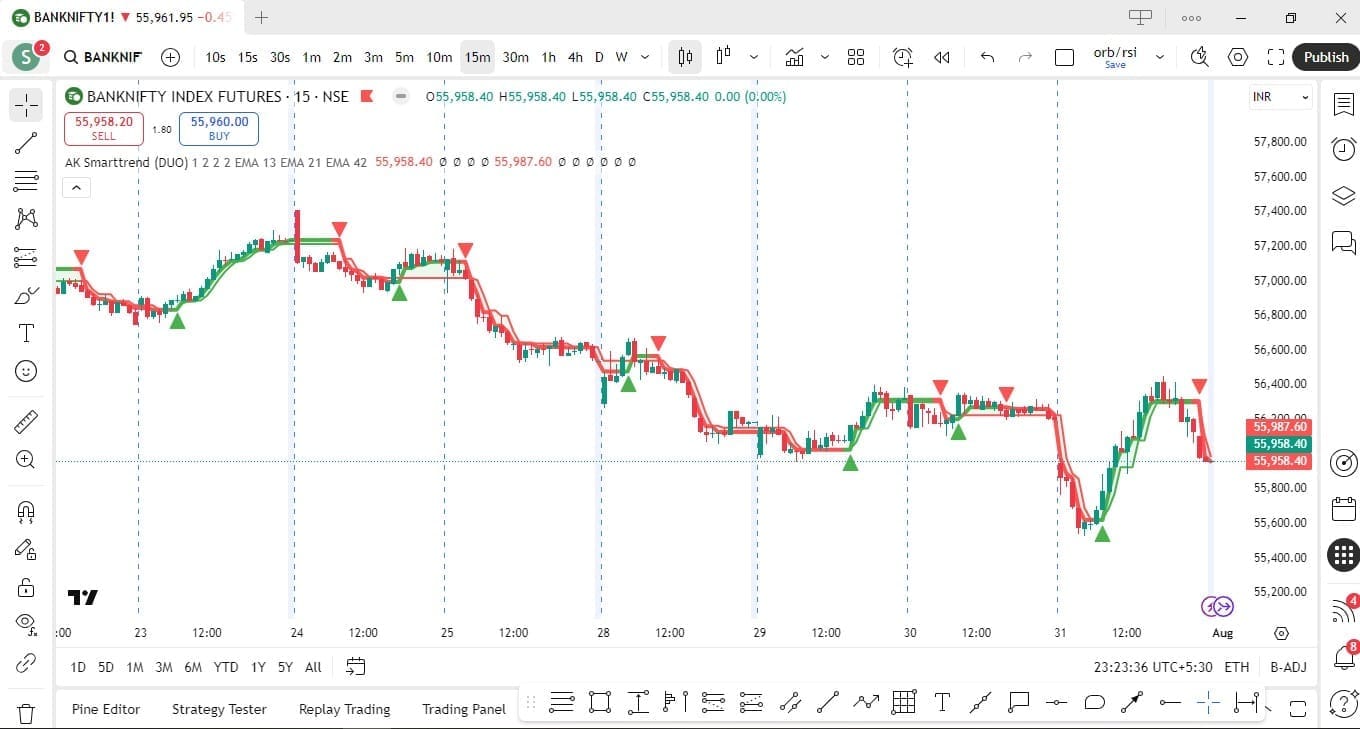
Task: Click the link drawings chain icon
Action: coord(26,662)
